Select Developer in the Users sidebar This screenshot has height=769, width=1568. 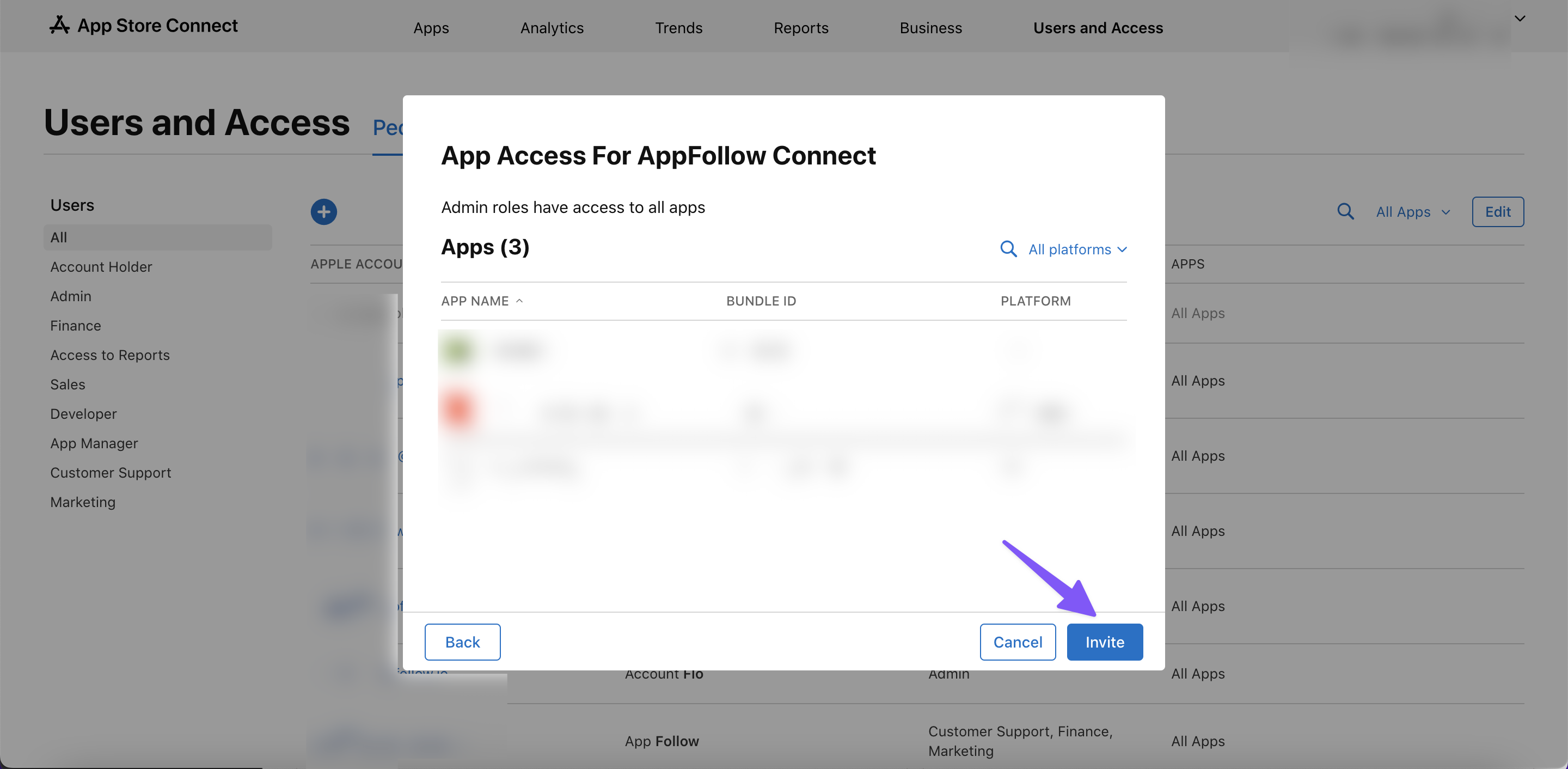(83, 414)
